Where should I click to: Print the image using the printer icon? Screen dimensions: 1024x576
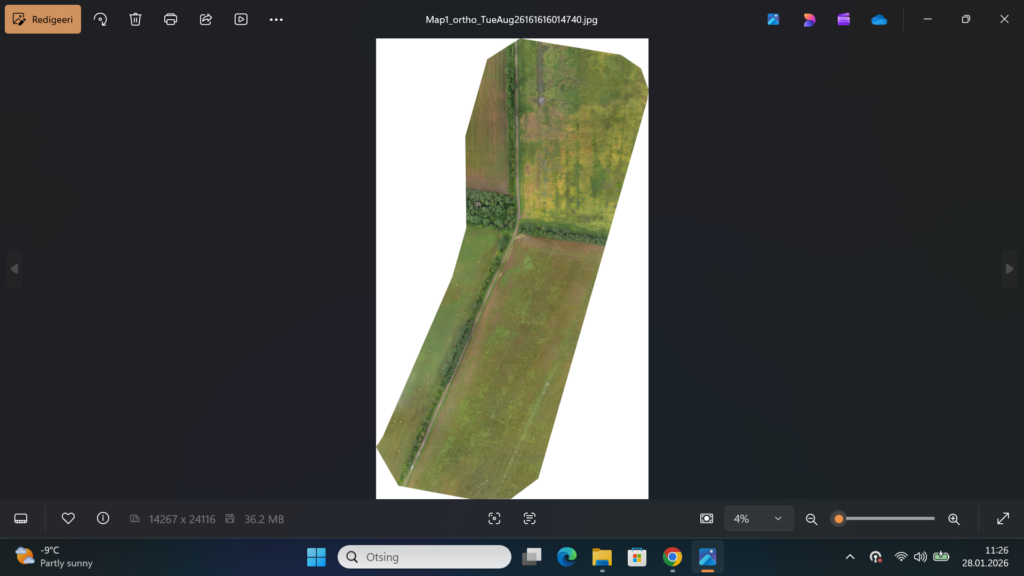pos(171,19)
